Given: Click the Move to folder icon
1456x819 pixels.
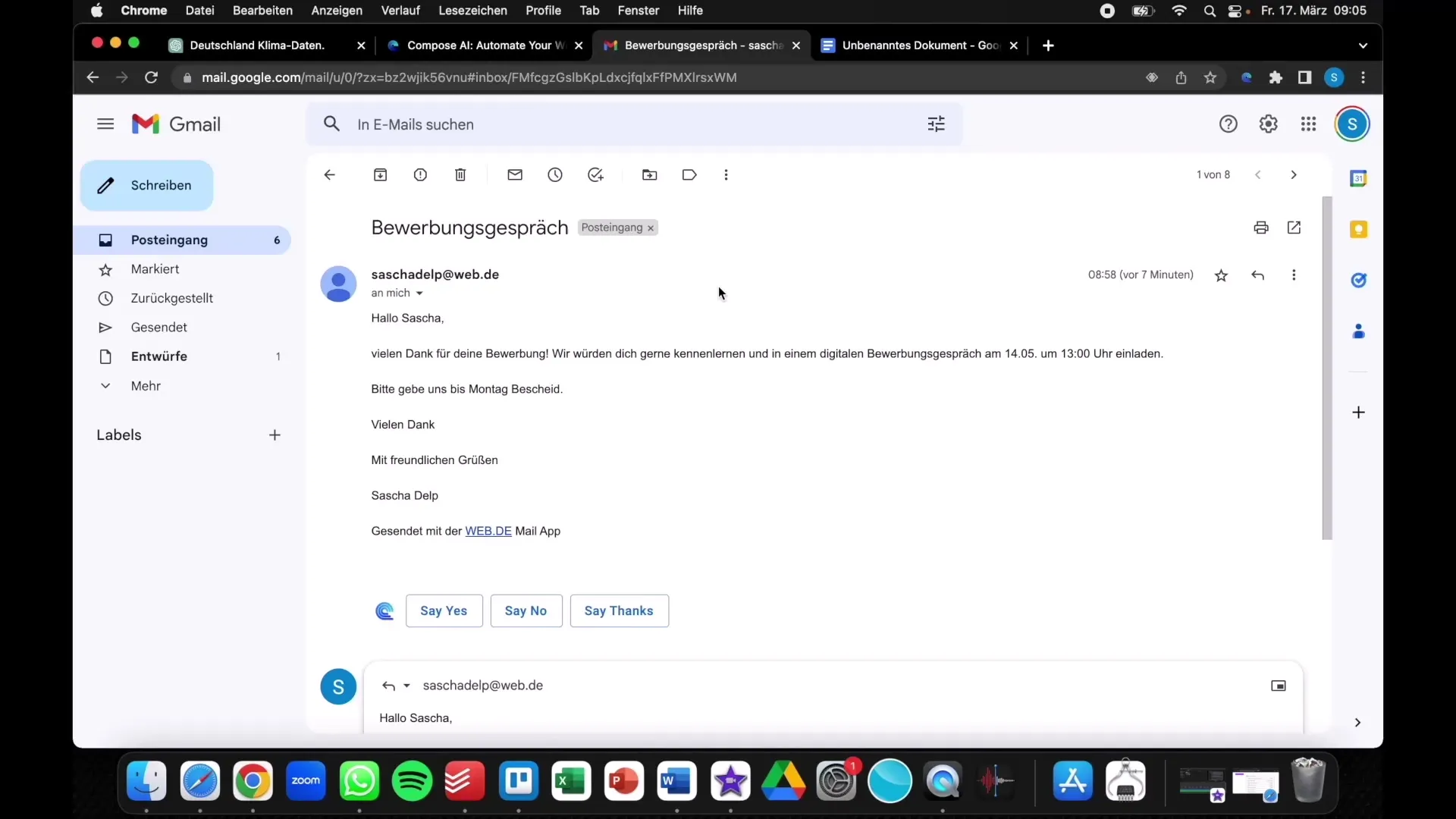Looking at the screenshot, I should pos(649,175).
